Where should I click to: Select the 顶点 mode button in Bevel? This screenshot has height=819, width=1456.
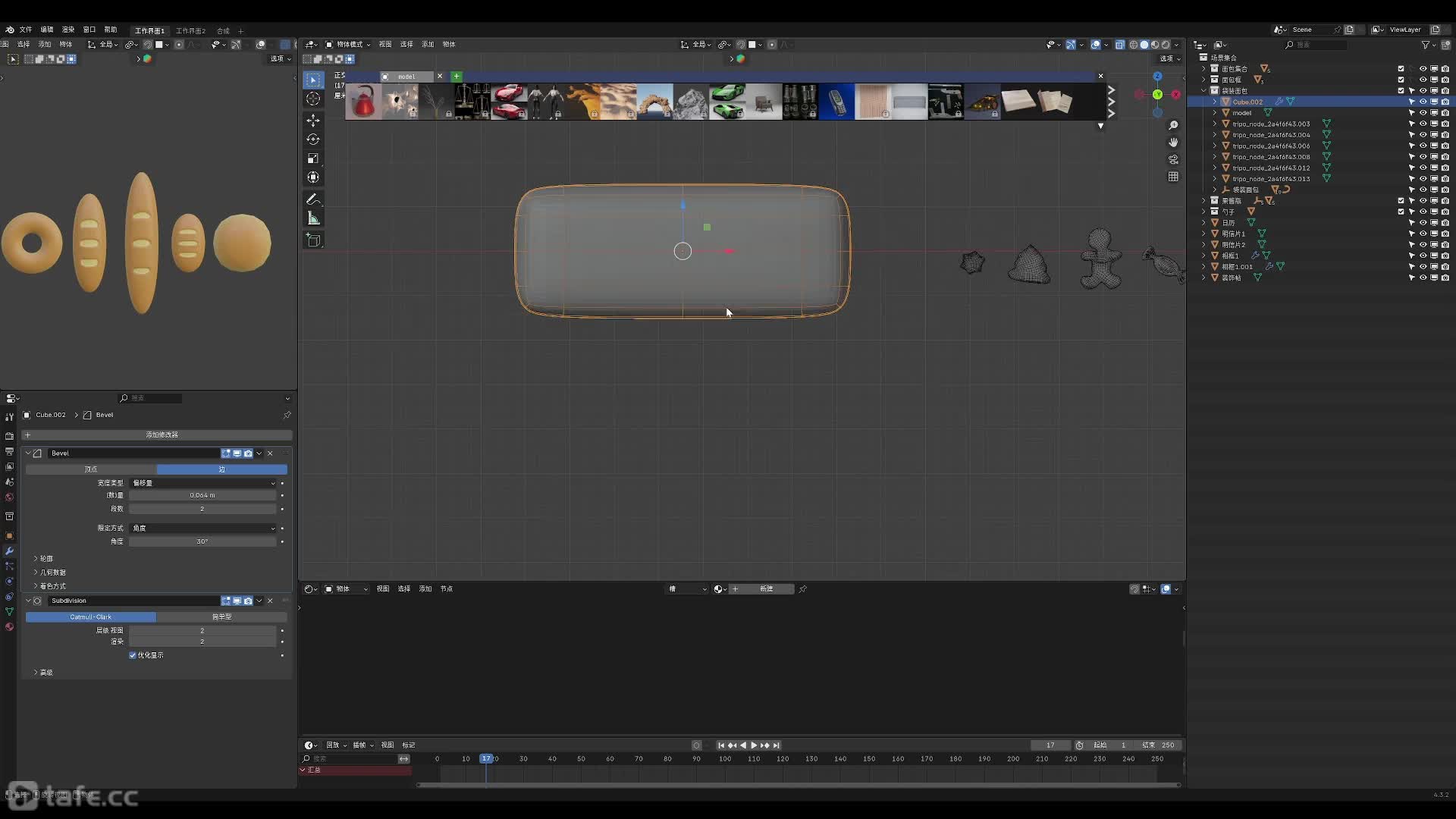[91, 469]
